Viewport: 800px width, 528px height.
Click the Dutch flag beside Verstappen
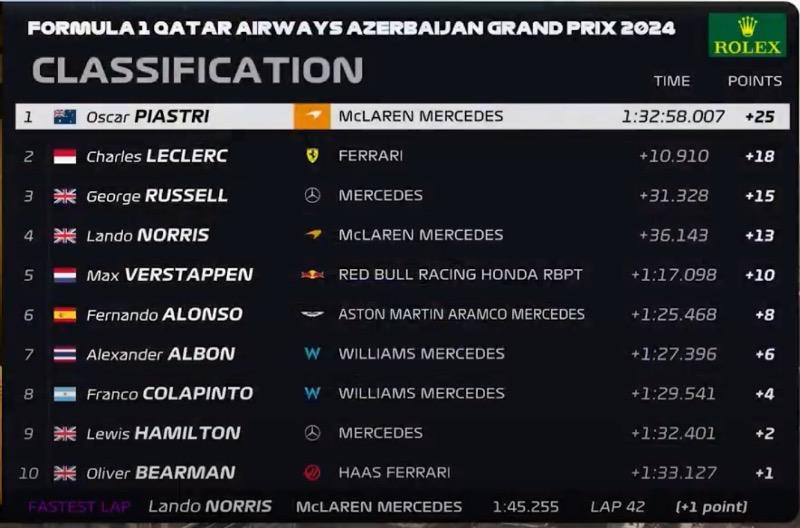65,275
